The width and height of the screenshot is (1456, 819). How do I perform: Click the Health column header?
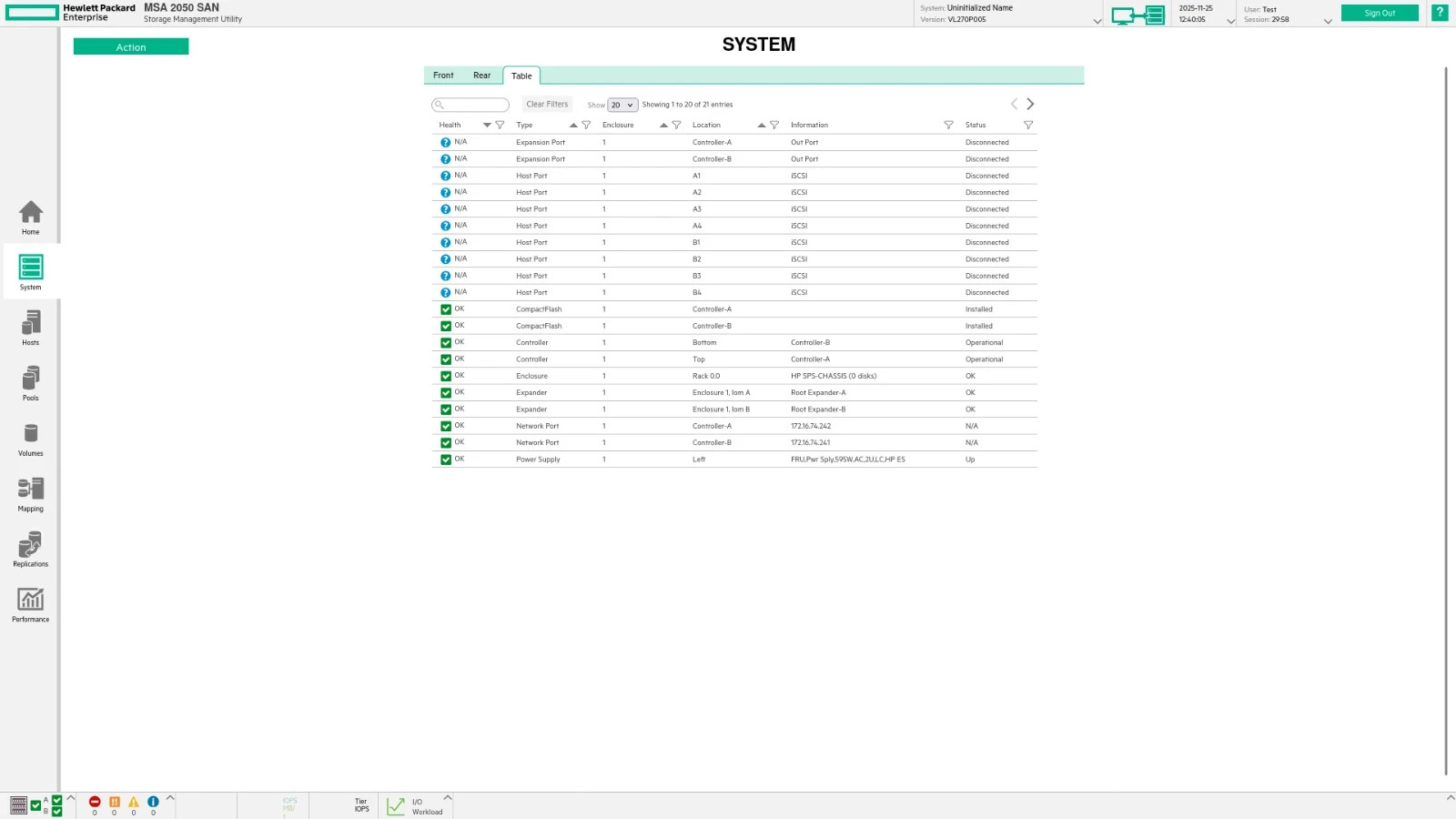(x=450, y=126)
